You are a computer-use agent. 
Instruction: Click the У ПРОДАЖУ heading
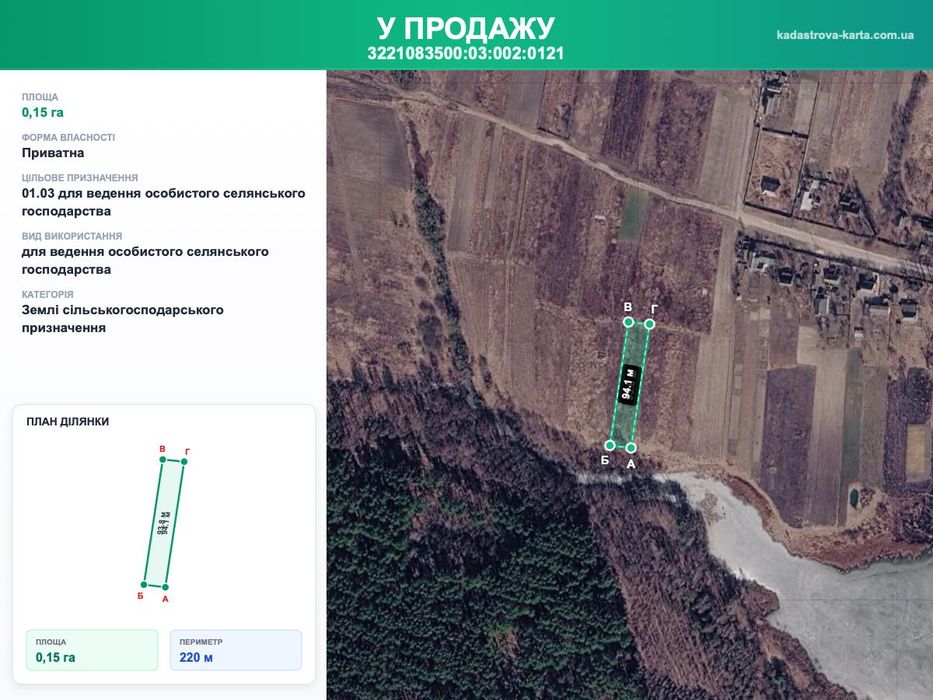coord(465,28)
